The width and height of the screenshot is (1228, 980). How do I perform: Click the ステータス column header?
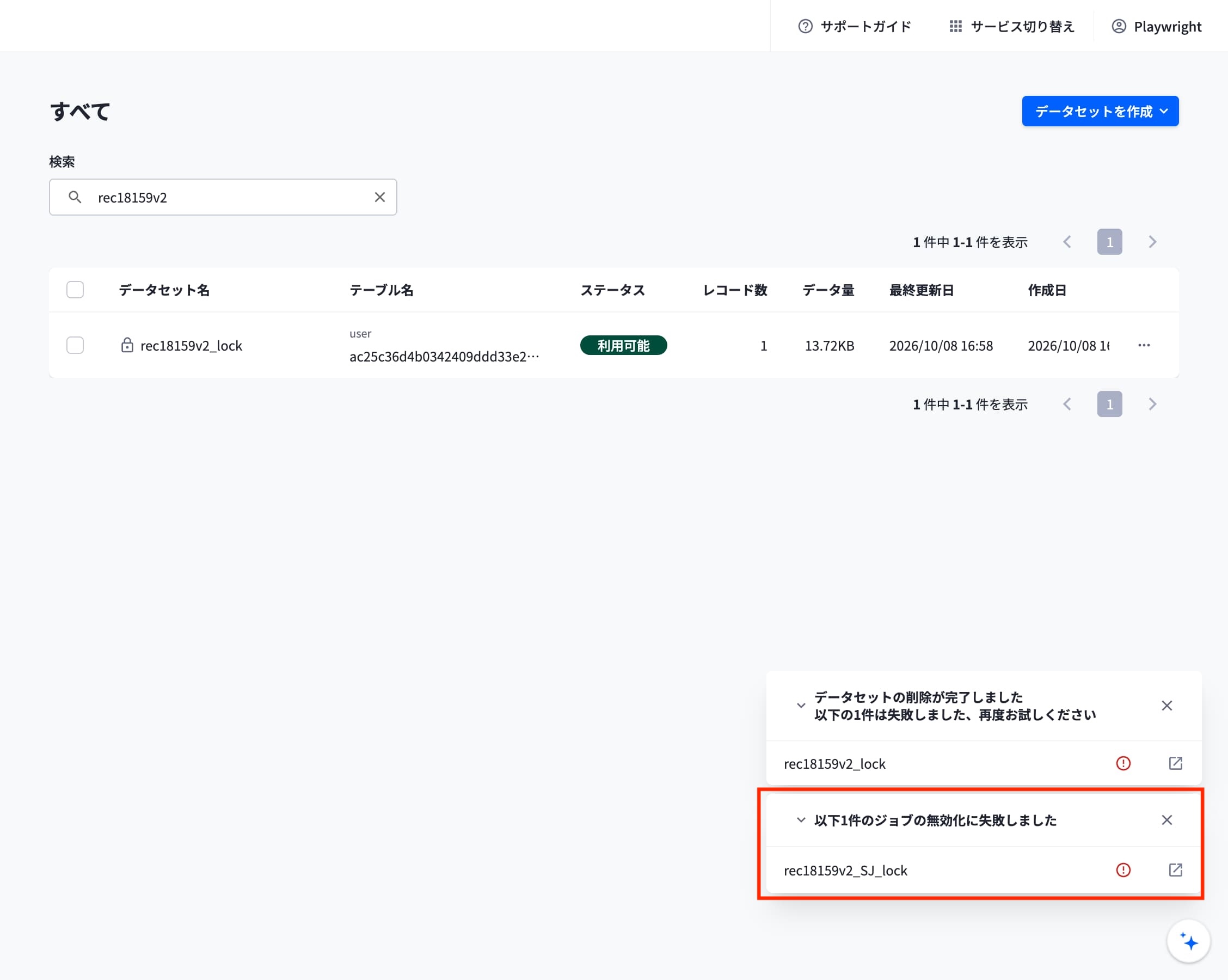(x=612, y=290)
